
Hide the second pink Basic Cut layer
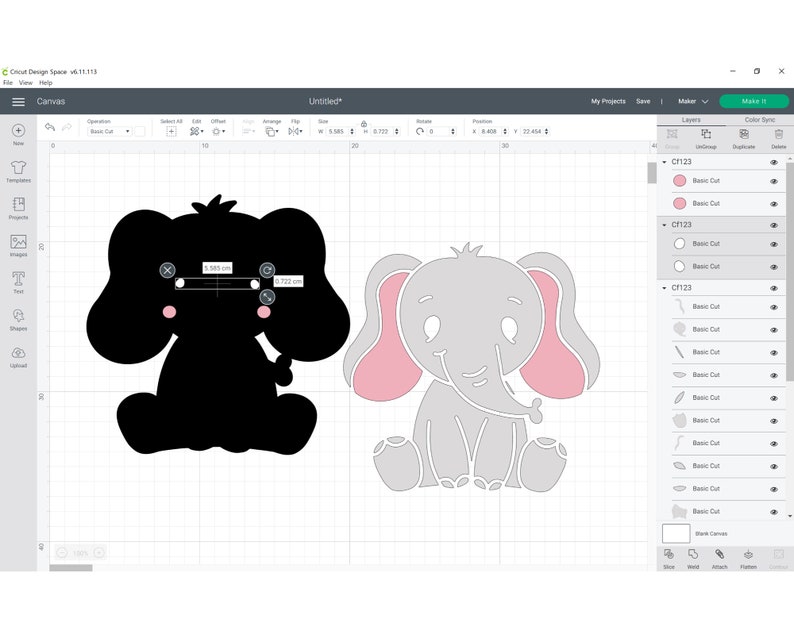click(x=774, y=204)
